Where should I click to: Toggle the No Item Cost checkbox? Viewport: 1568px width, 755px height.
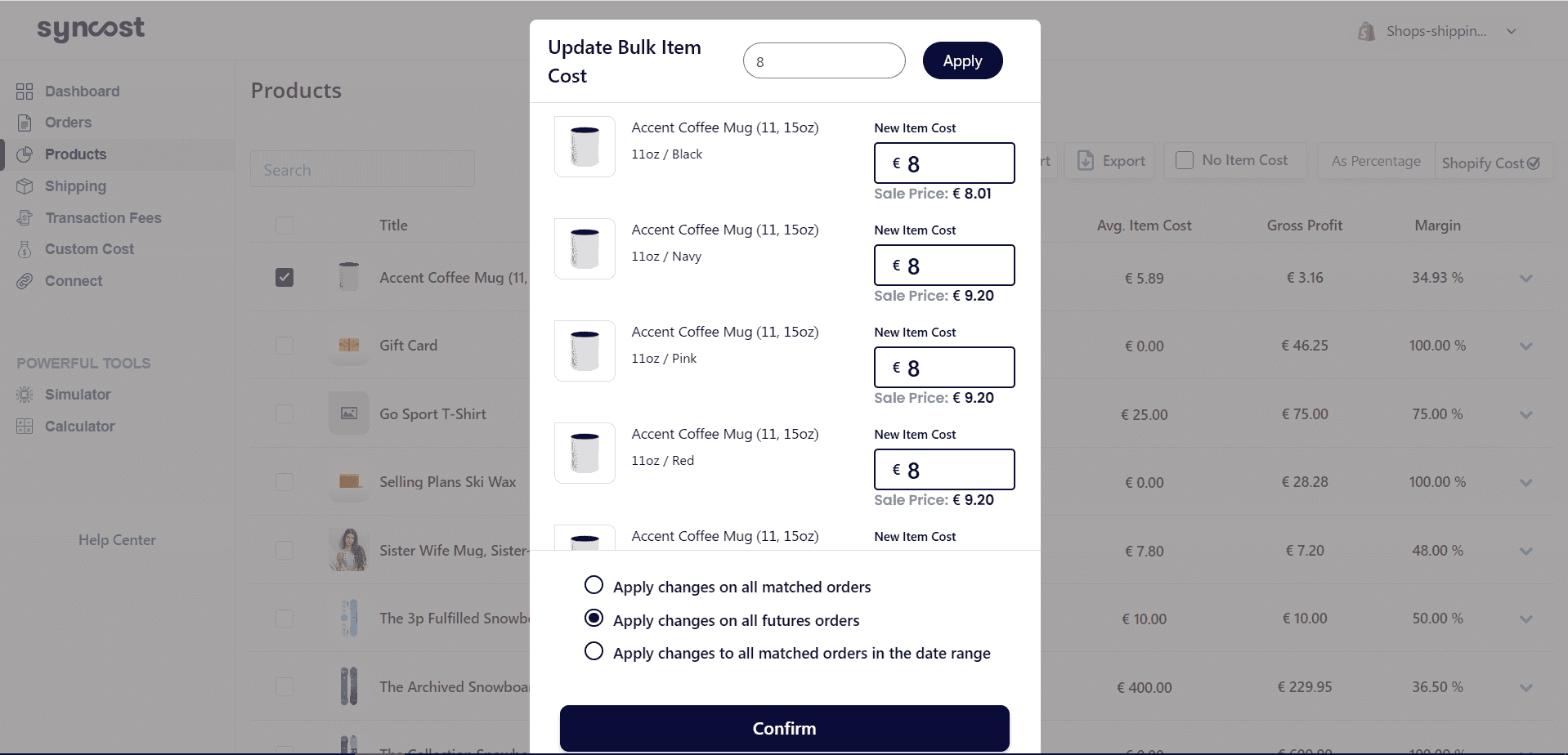[1184, 160]
